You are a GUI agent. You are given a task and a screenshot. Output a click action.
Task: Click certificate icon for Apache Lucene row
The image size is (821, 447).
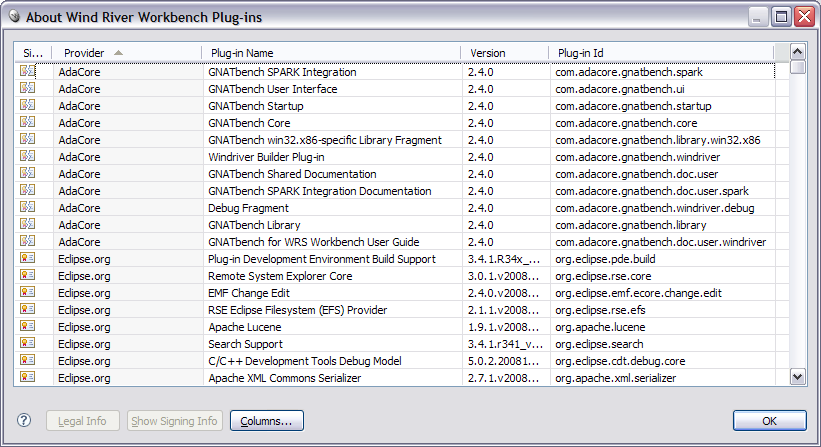pyautogui.click(x=28, y=326)
